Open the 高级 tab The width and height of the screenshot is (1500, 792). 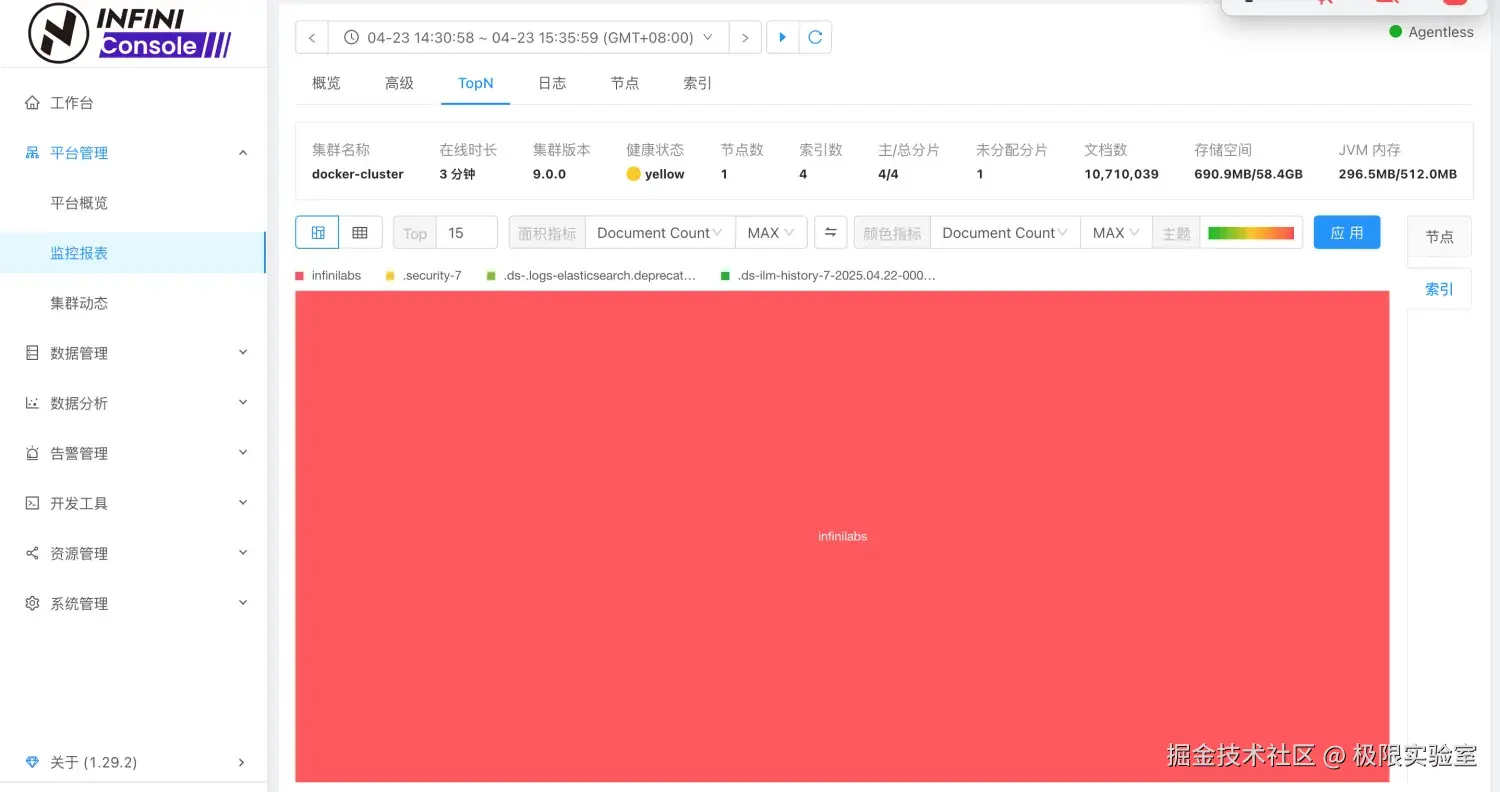pos(399,83)
